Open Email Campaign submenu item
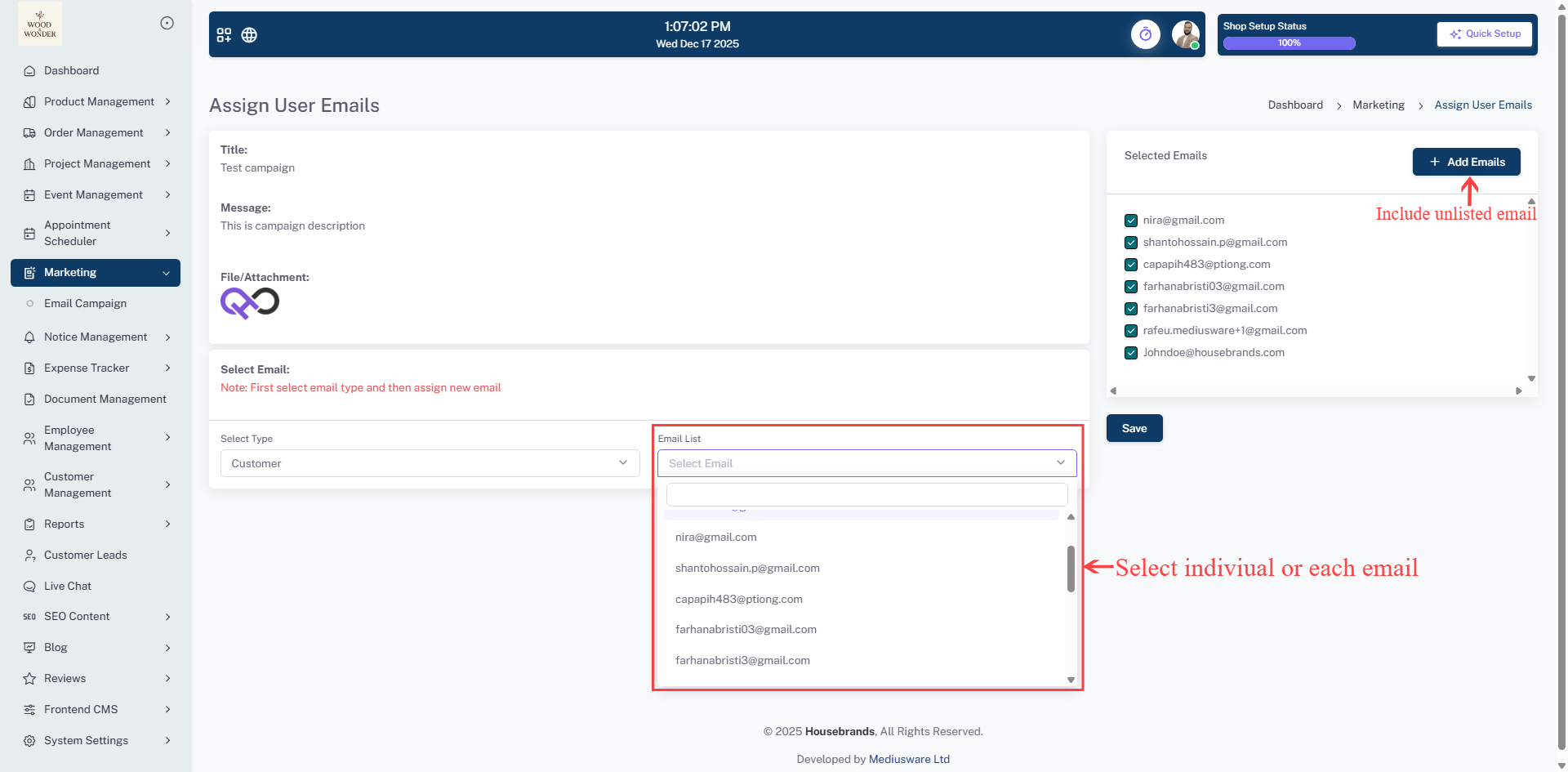This screenshot has height=772, width=1568. click(85, 303)
